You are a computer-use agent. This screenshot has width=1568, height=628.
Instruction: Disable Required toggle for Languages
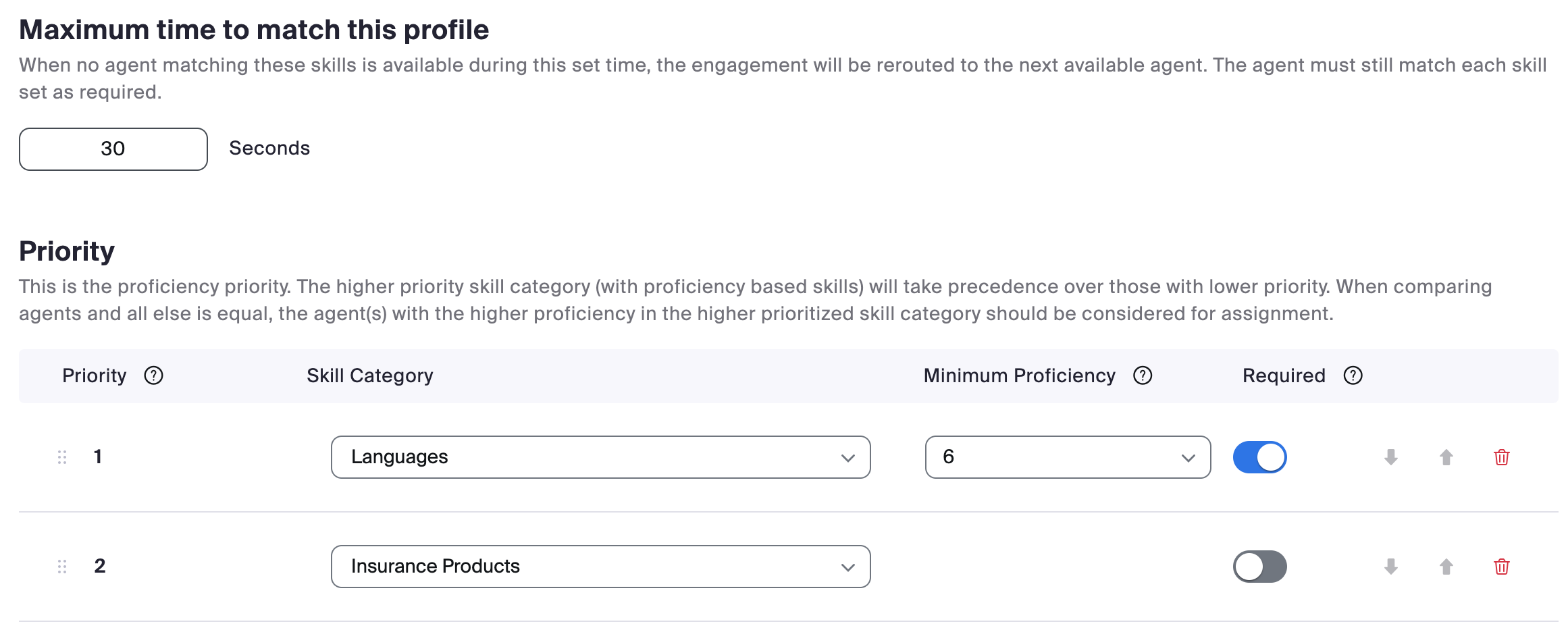(1259, 457)
